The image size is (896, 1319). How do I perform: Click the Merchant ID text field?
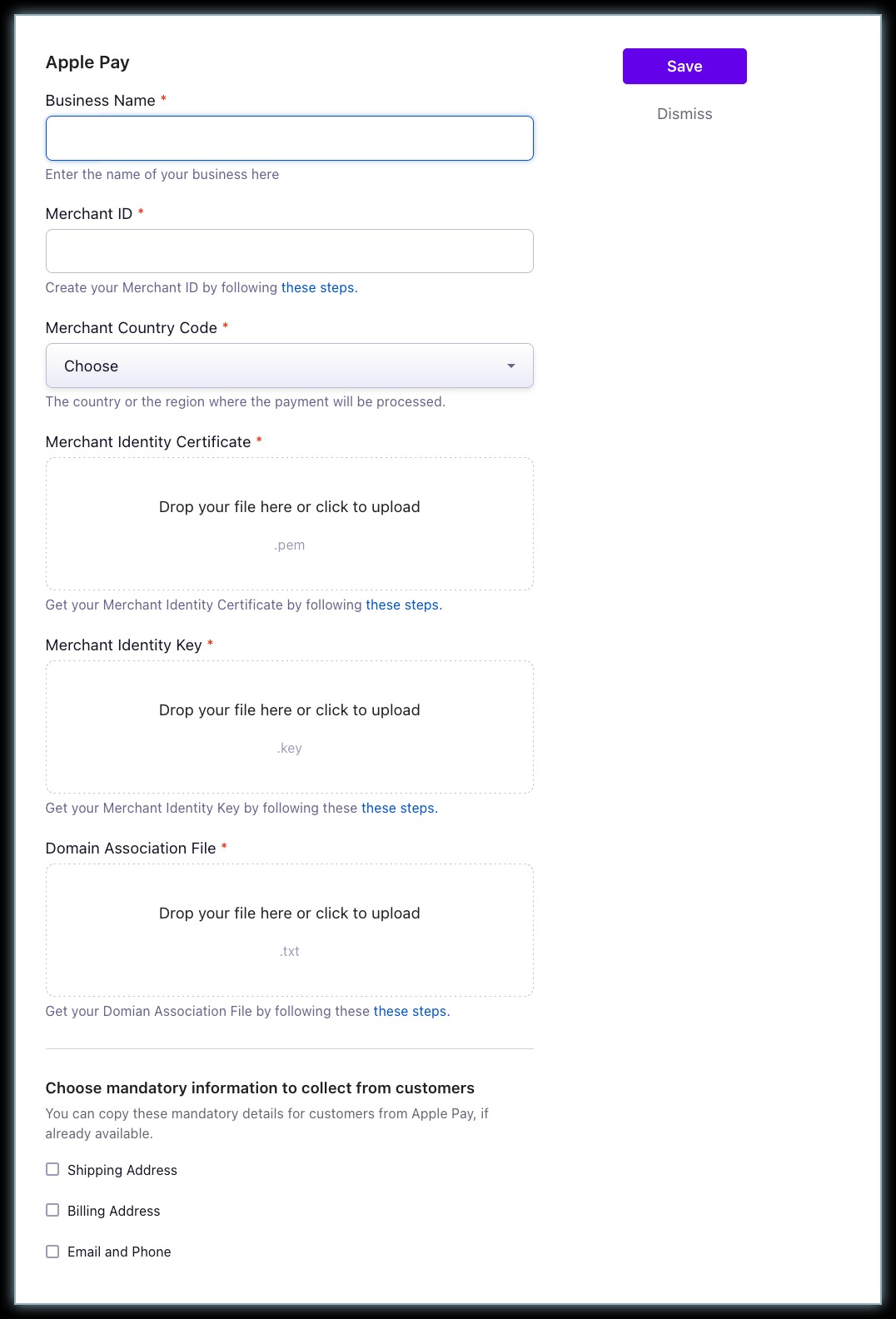coord(289,251)
